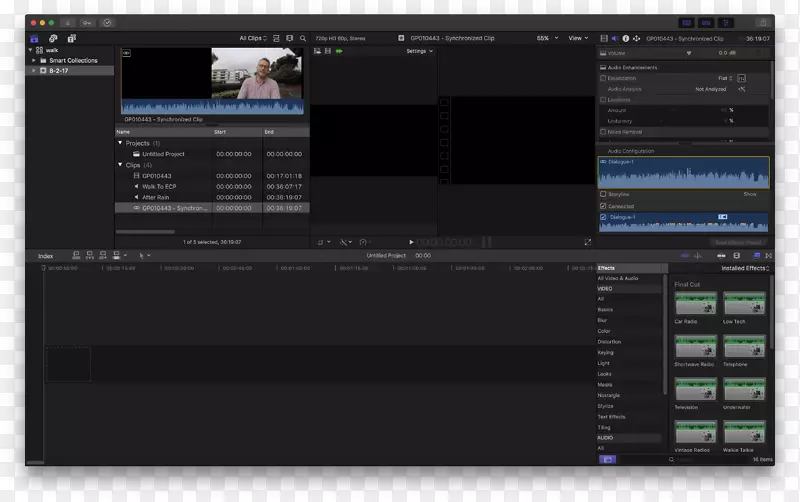800x502 pixels.
Task: Select the Distortion effects category
Action: pyautogui.click(x=609, y=342)
